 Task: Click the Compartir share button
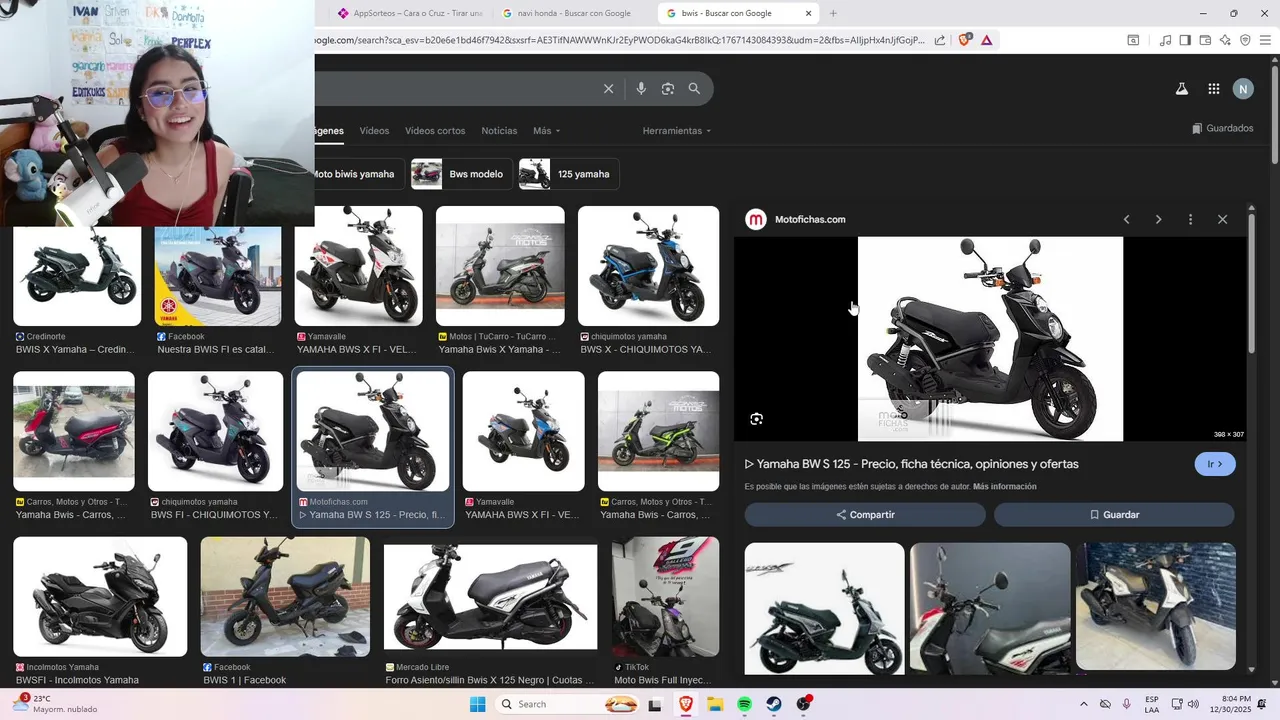coord(865,515)
